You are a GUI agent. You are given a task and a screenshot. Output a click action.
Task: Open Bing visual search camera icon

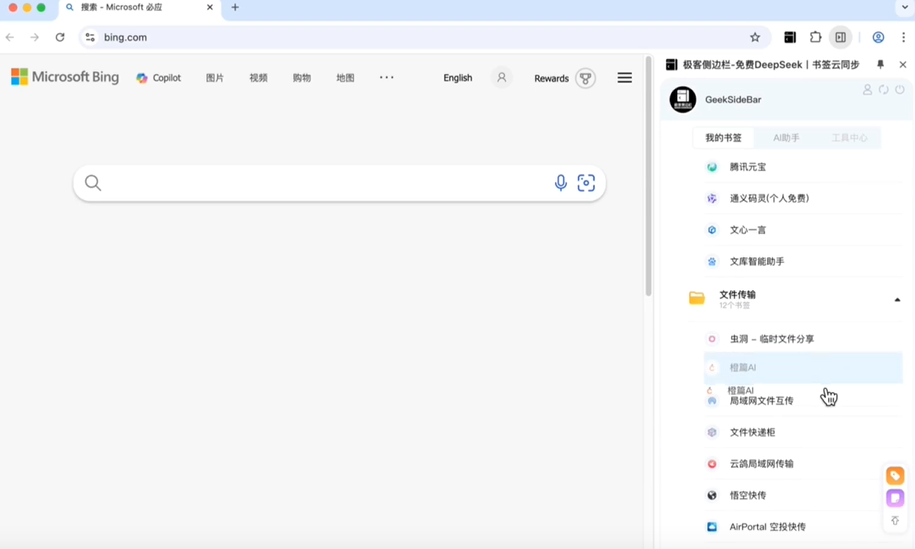click(x=586, y=183)
